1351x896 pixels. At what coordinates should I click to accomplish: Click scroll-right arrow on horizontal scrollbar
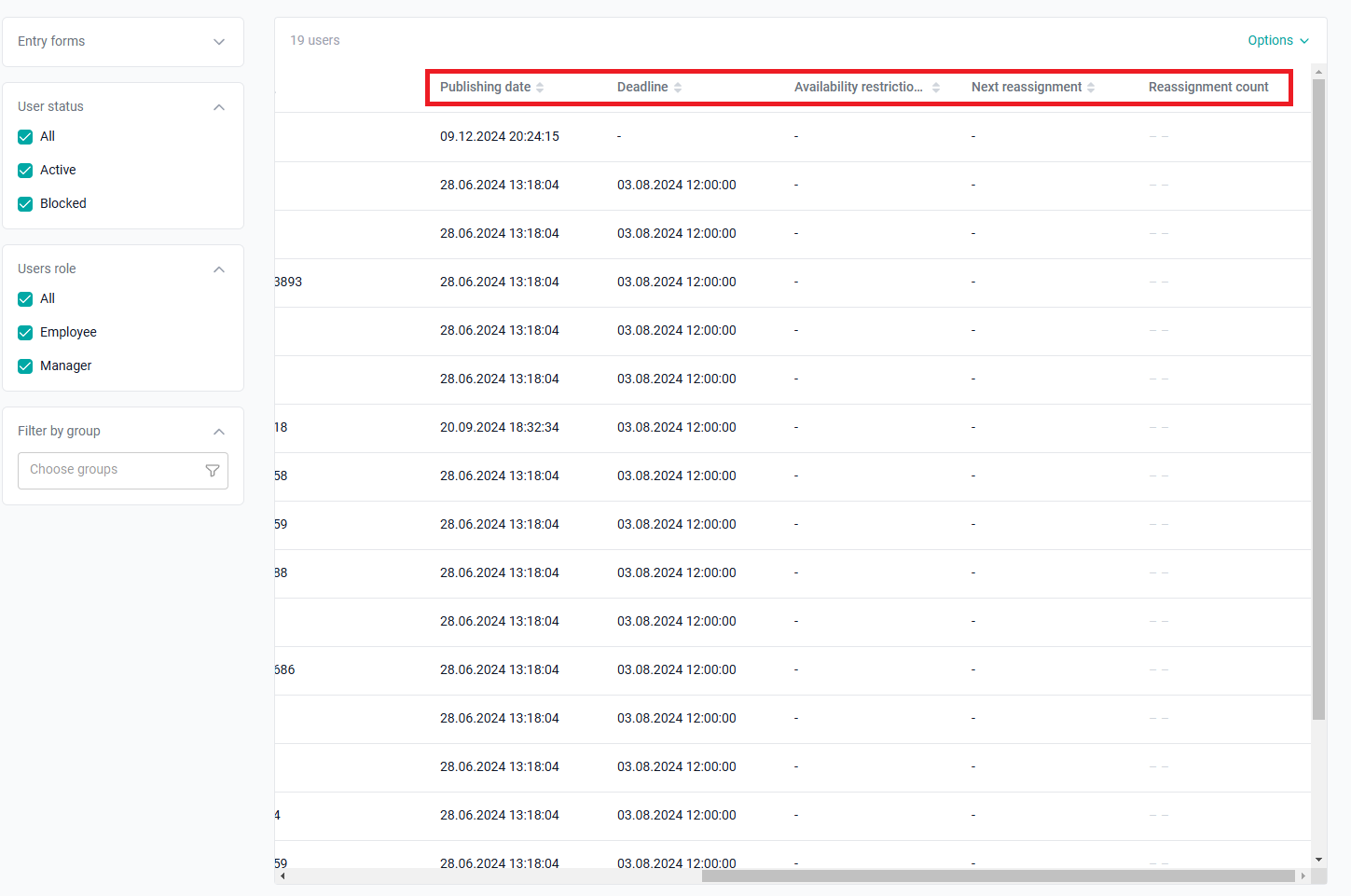coord(1303,876)
